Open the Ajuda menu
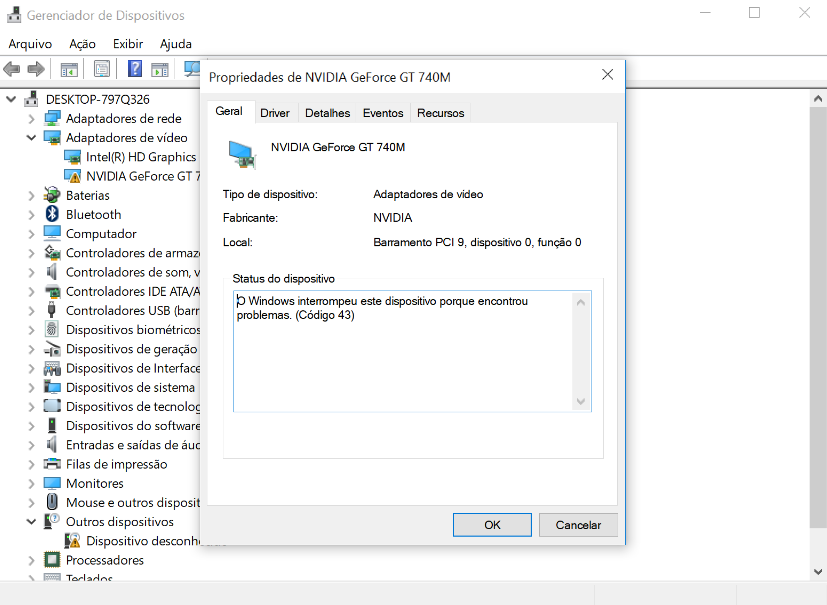 tap(176, 44)
